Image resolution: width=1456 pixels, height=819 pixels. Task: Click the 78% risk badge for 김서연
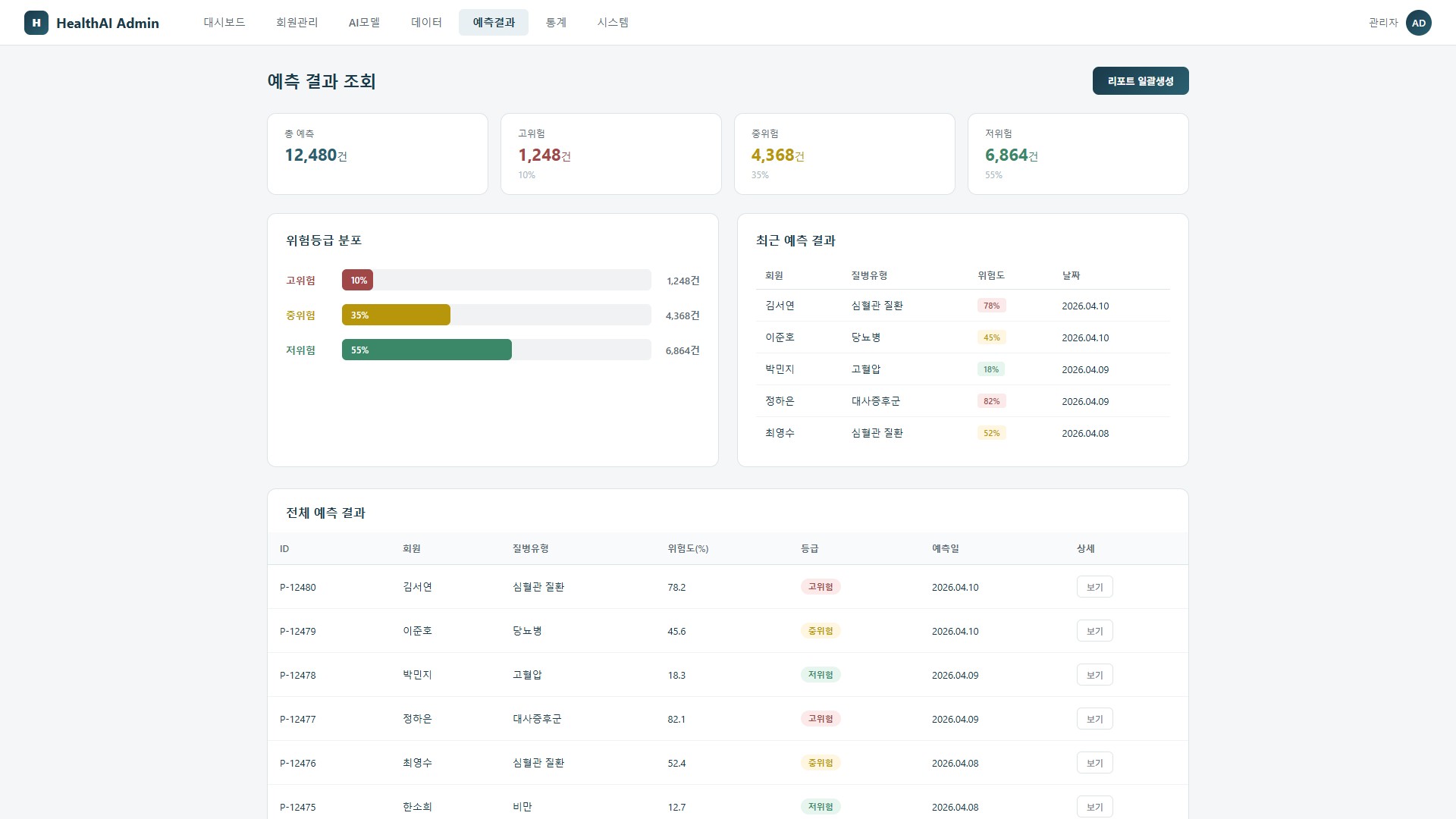pyautogui.click(x=991, y=306)
